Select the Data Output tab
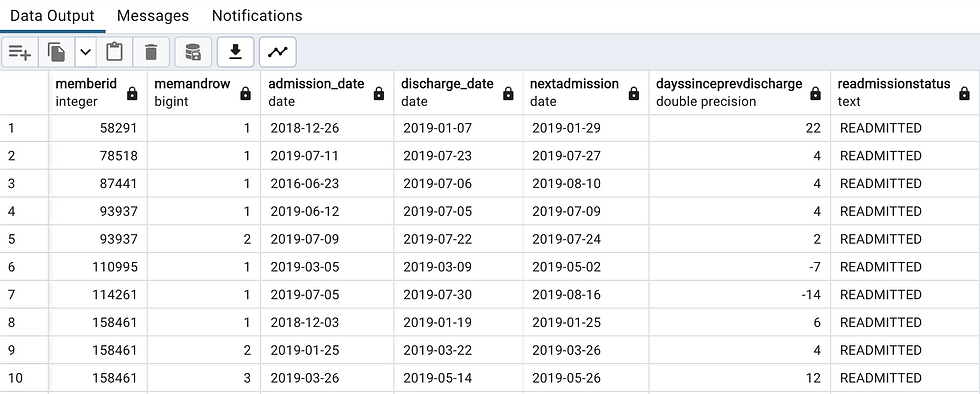The height and width of the screenshot is (394, 980). point(52,16)
